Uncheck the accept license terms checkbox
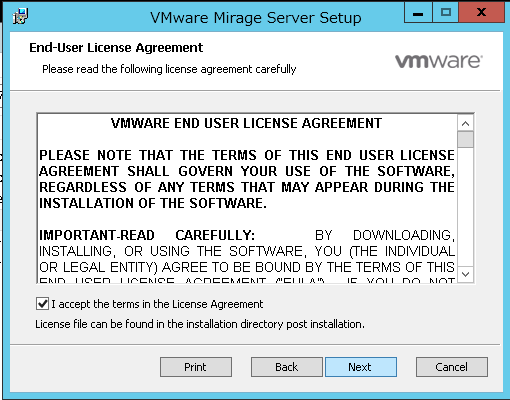The width and height of the screenshot is (510, 400). coord(42,304)
